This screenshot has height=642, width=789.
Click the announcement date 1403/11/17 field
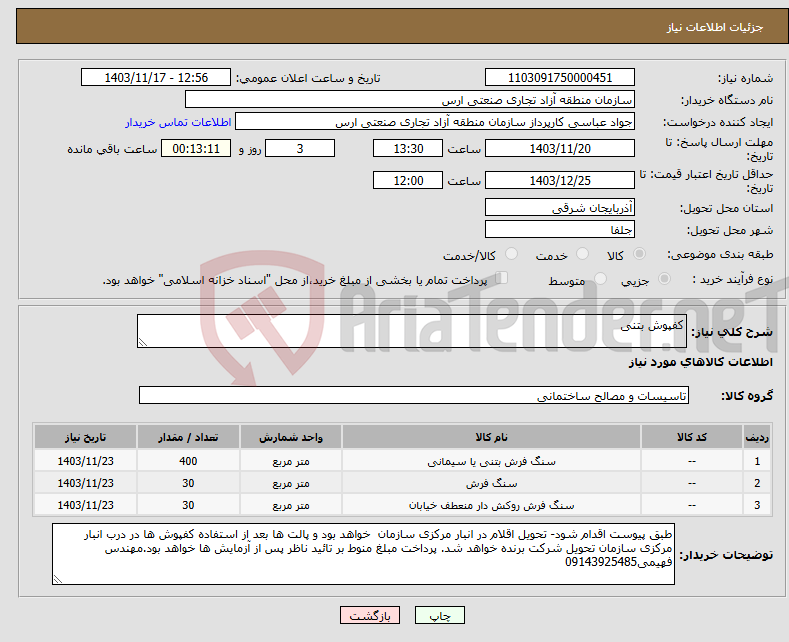click(155, 77)
